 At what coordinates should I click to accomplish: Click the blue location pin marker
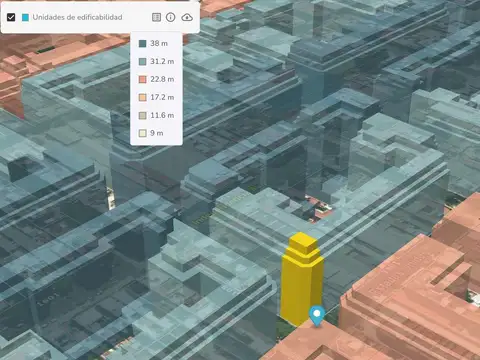(x=317, y=315)
